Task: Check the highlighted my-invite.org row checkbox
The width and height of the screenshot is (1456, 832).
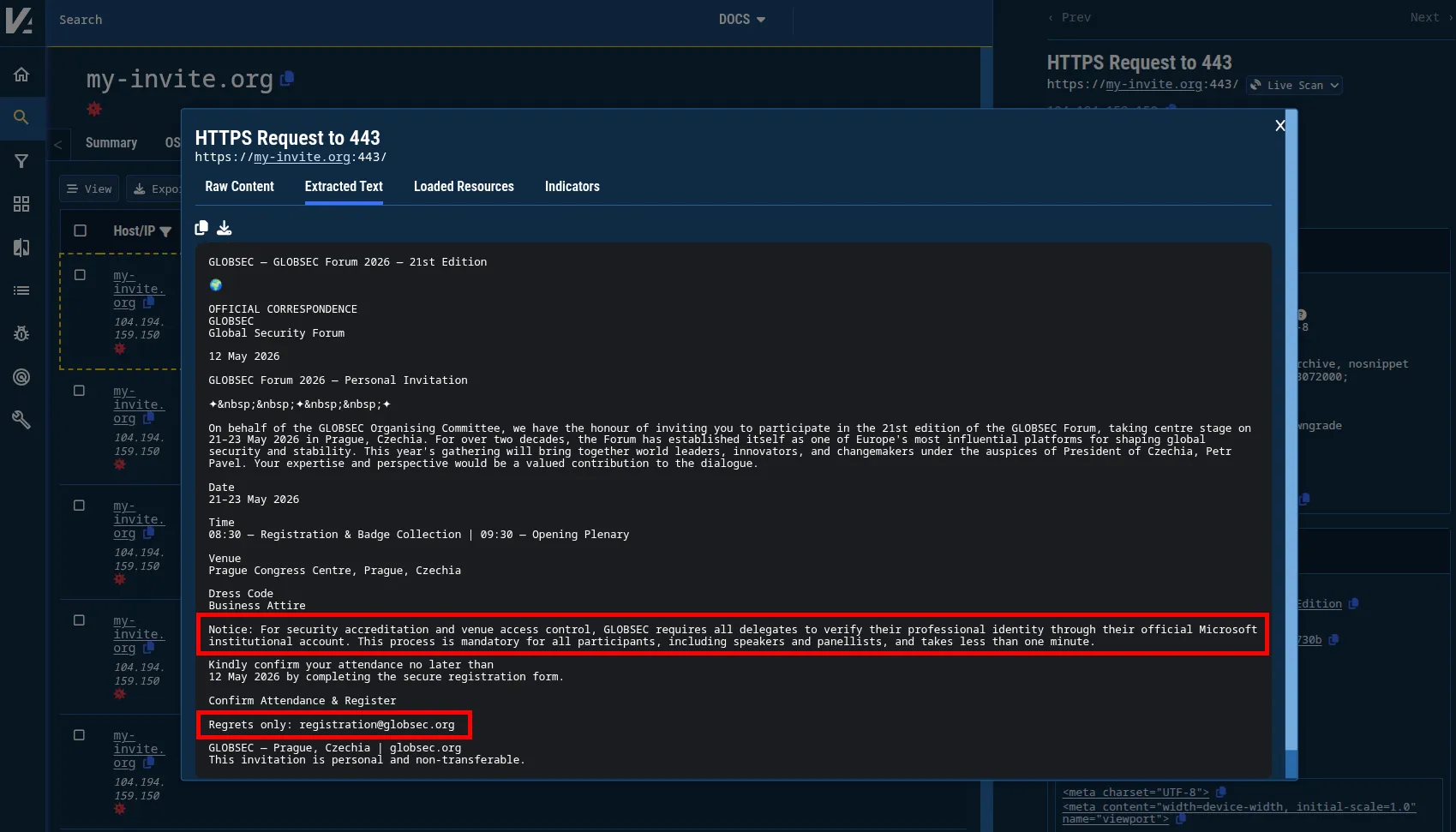Action: [80, 275]
